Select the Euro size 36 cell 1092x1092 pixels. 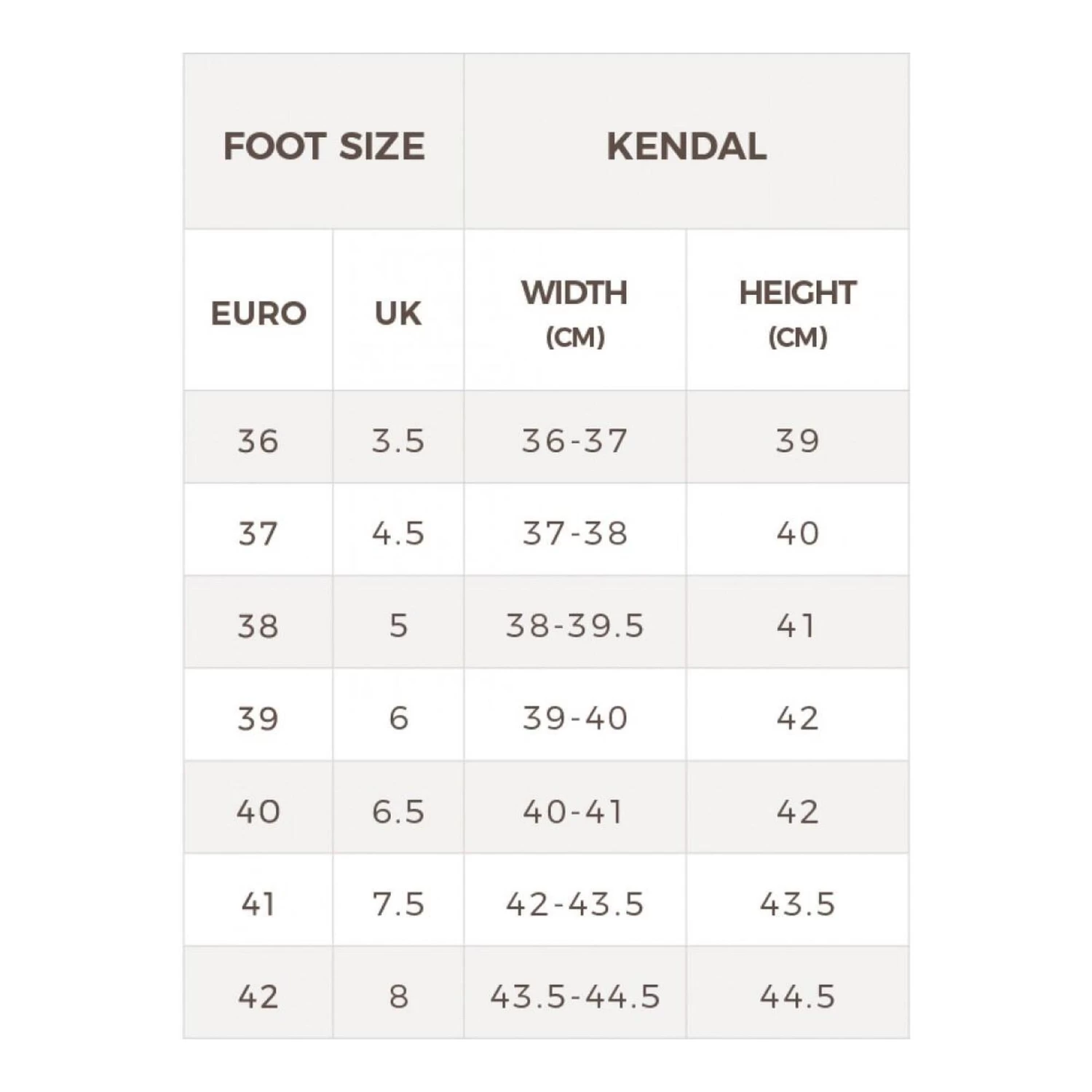point(258,441)
